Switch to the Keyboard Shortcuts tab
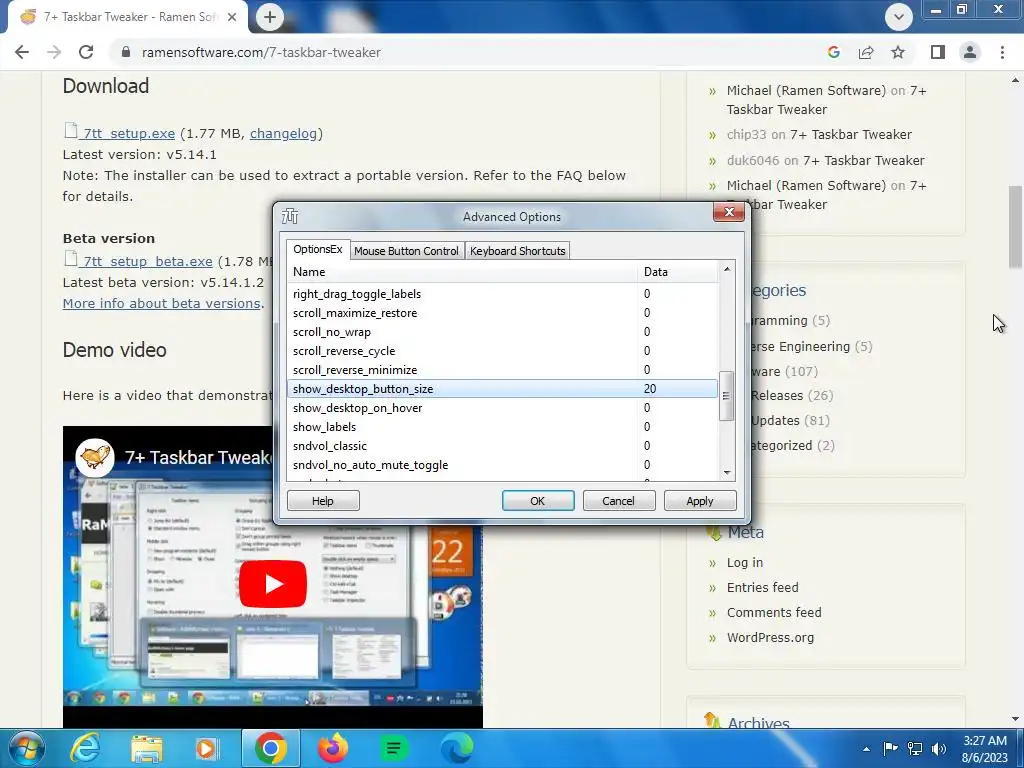 [x=517, y=251]
